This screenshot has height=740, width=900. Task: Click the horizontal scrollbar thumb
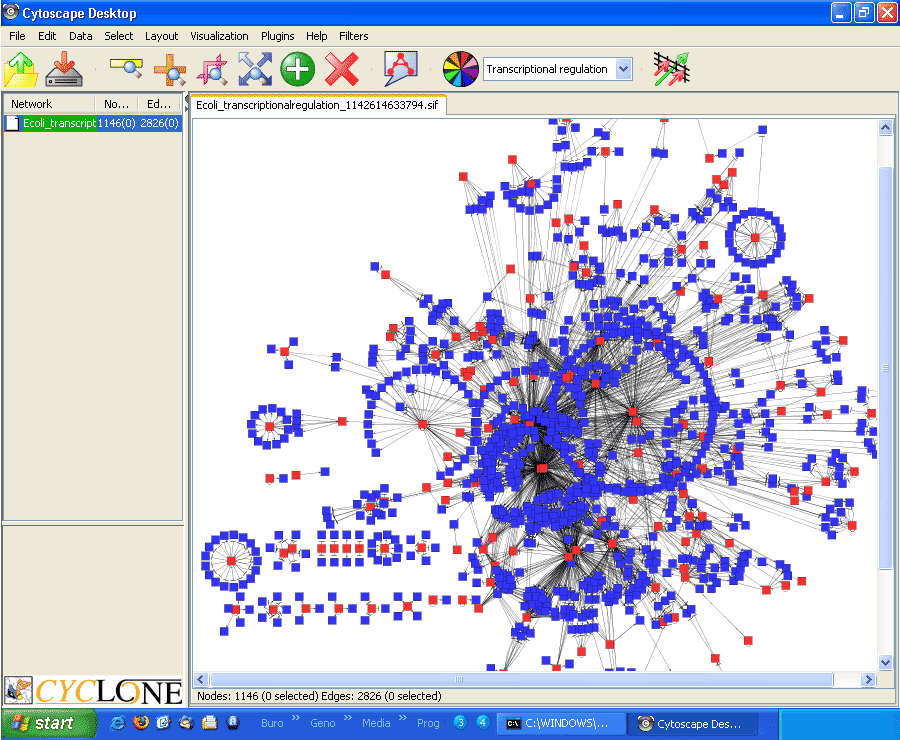pyautogui.click(x=521, y=680)
